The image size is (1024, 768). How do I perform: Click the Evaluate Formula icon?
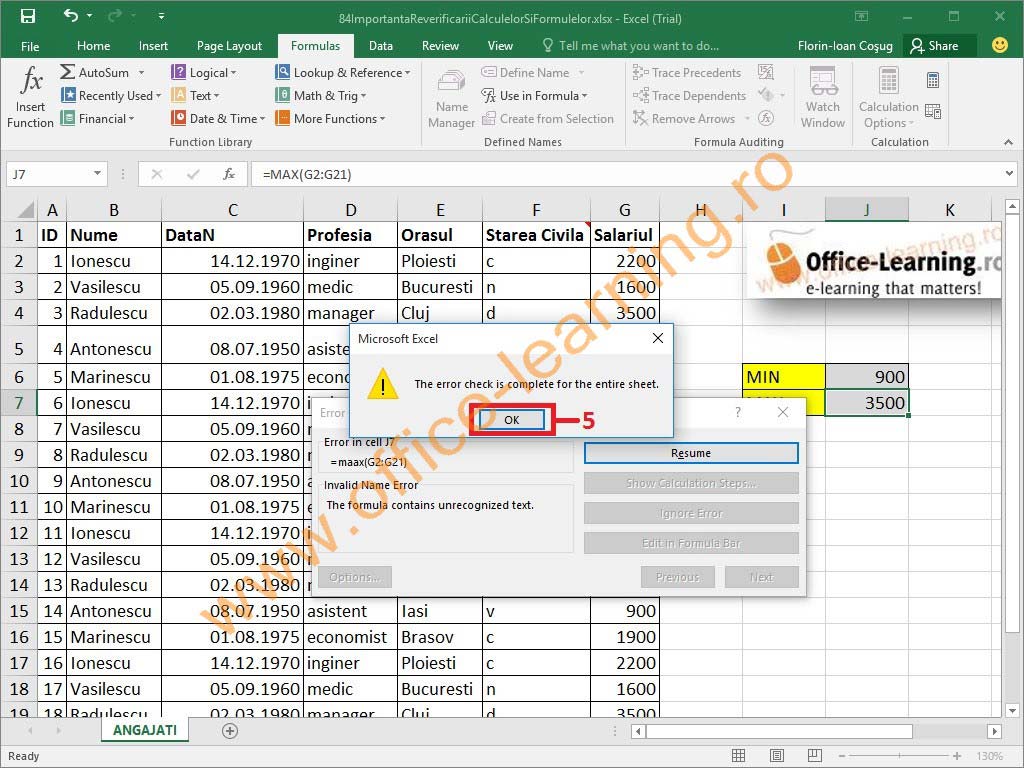click(765, 118)
